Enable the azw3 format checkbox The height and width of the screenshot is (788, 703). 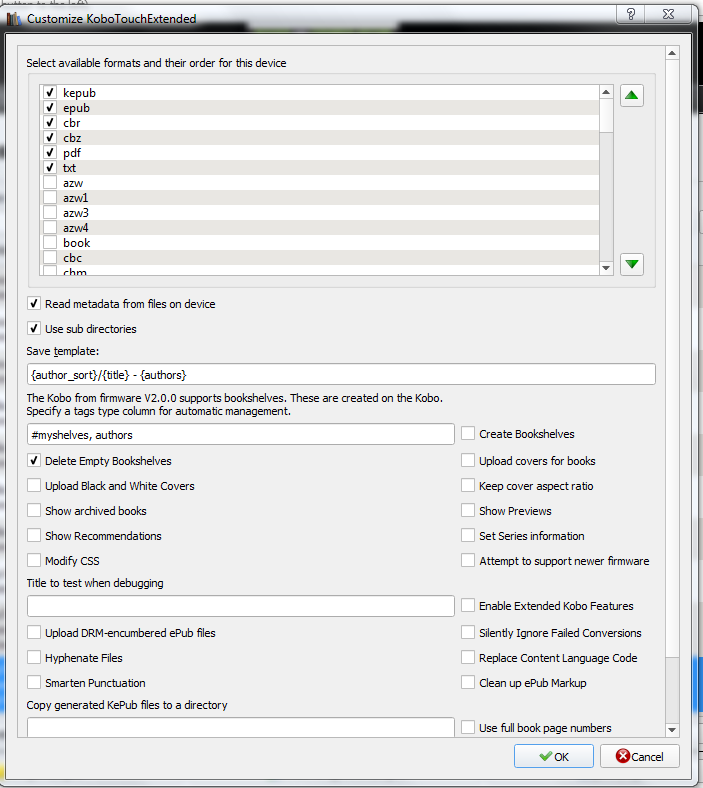[50, 213]
